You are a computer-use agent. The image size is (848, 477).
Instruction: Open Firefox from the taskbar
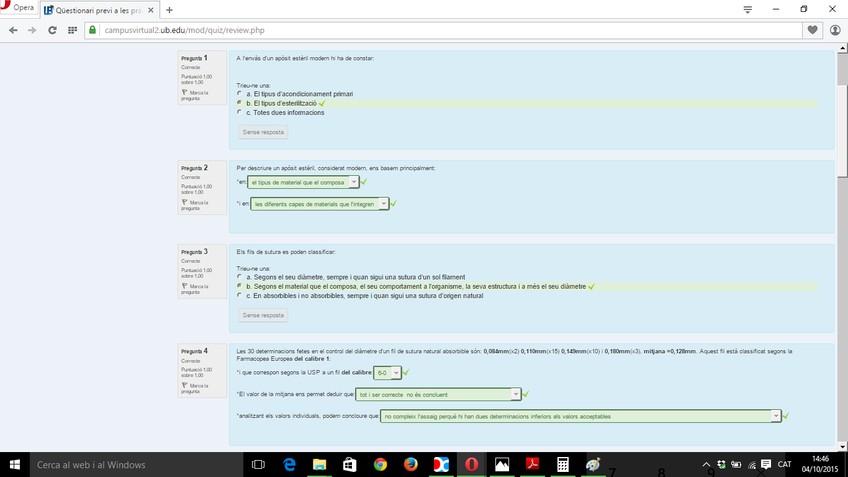[x=410, y=465]
